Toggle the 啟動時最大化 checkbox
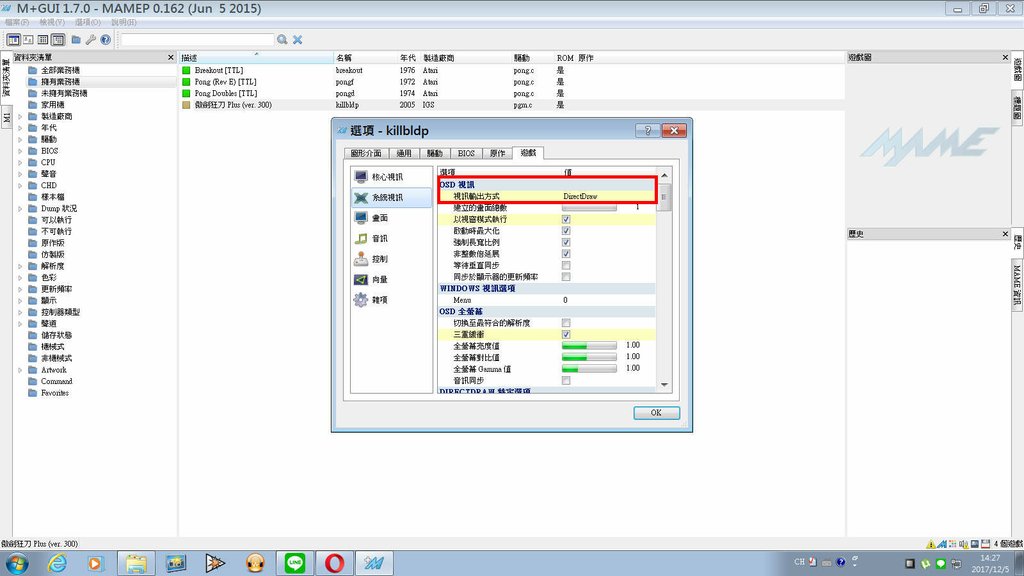 tap(566, 231)
